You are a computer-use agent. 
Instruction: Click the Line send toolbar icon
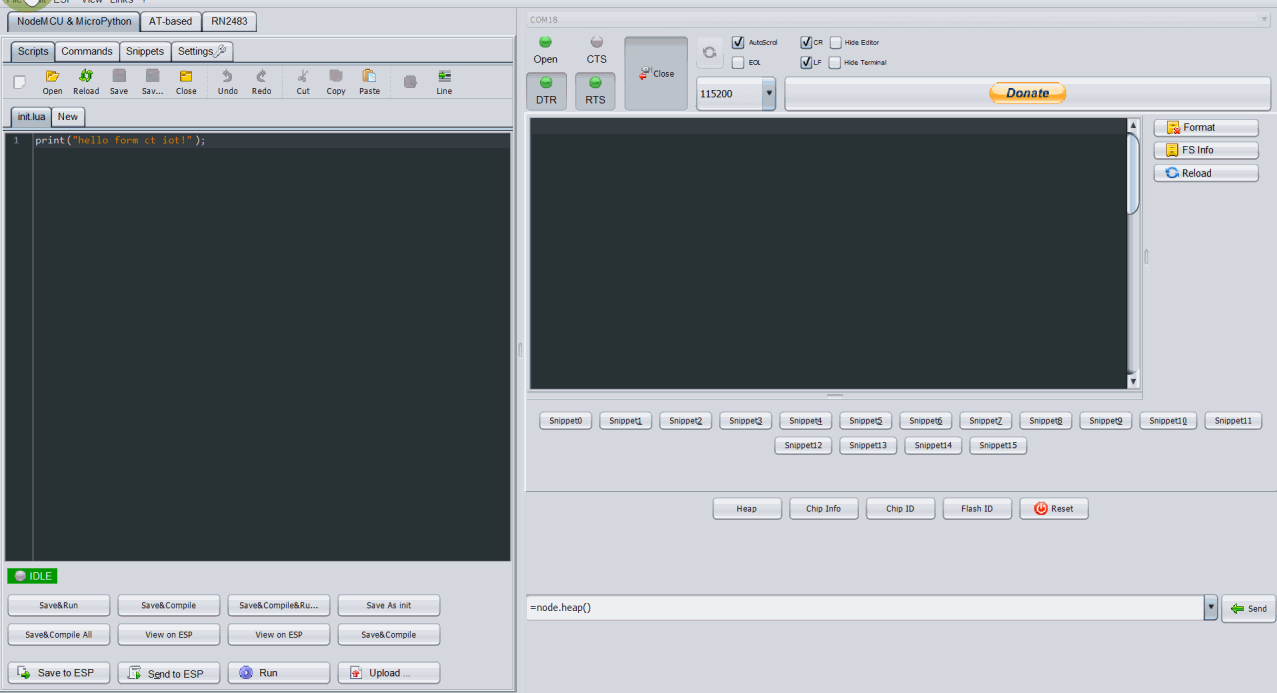[x=444, y=82]
